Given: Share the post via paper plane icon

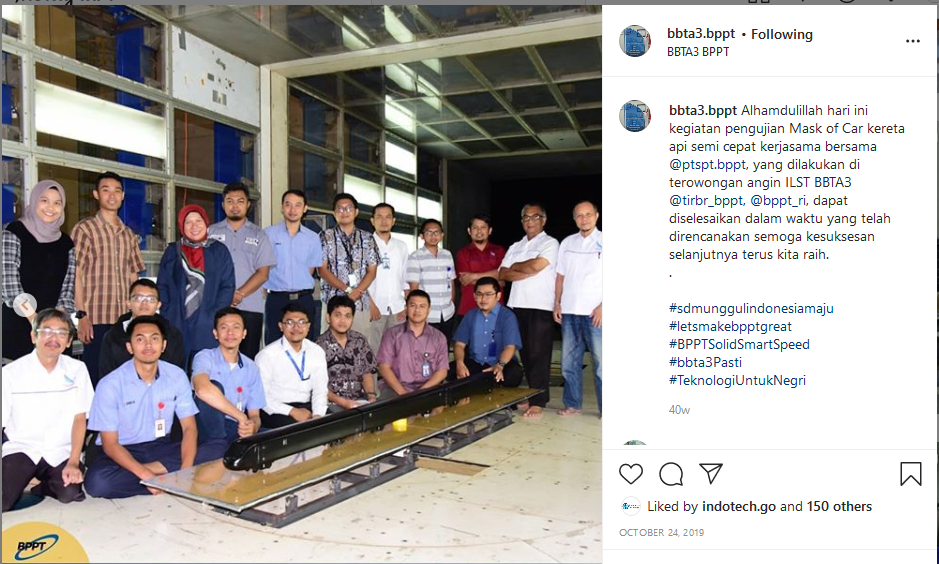Looking at the screenshot, I should (x=711, y=474).
